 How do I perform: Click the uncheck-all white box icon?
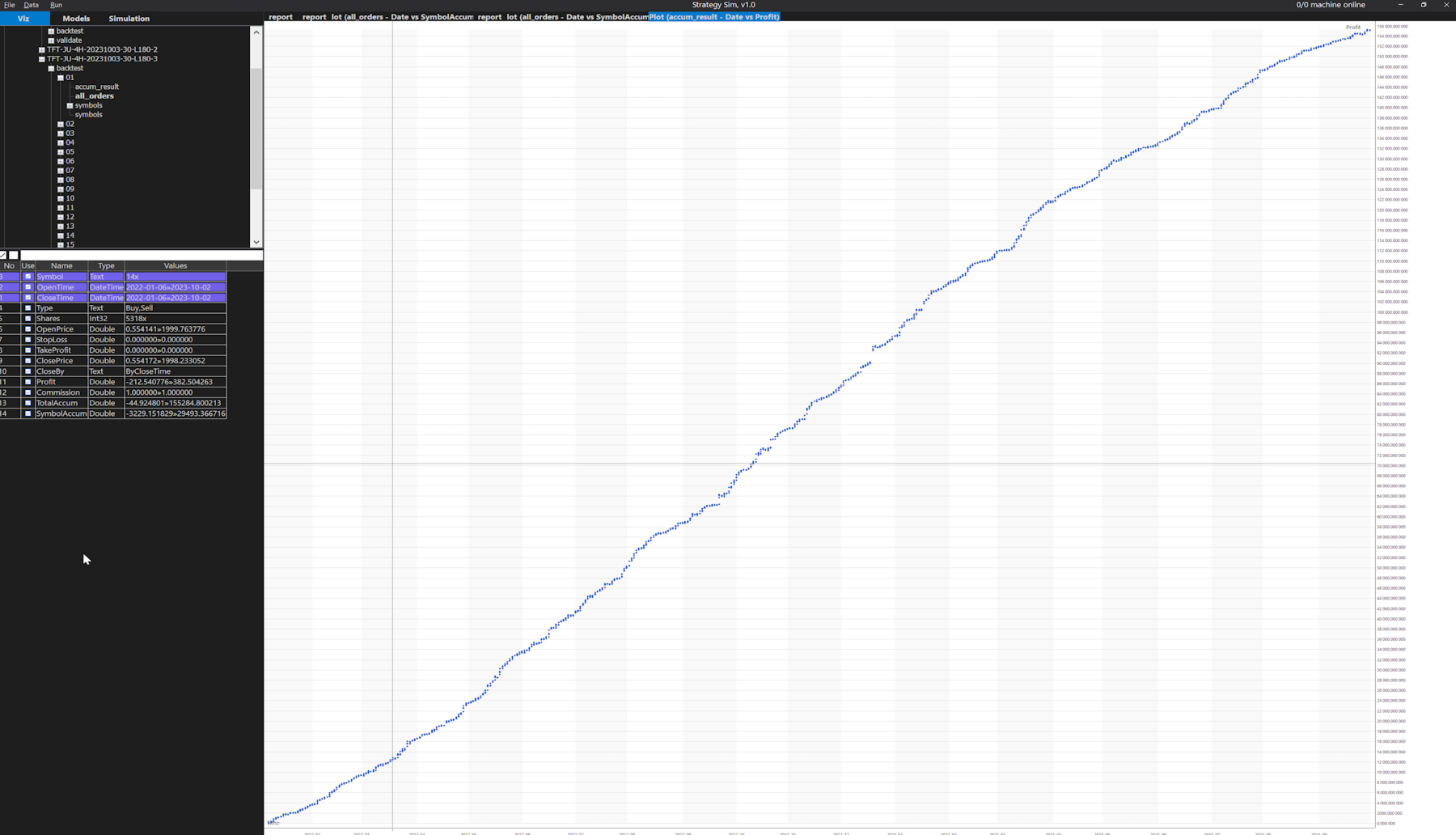[x=14, y=255]
